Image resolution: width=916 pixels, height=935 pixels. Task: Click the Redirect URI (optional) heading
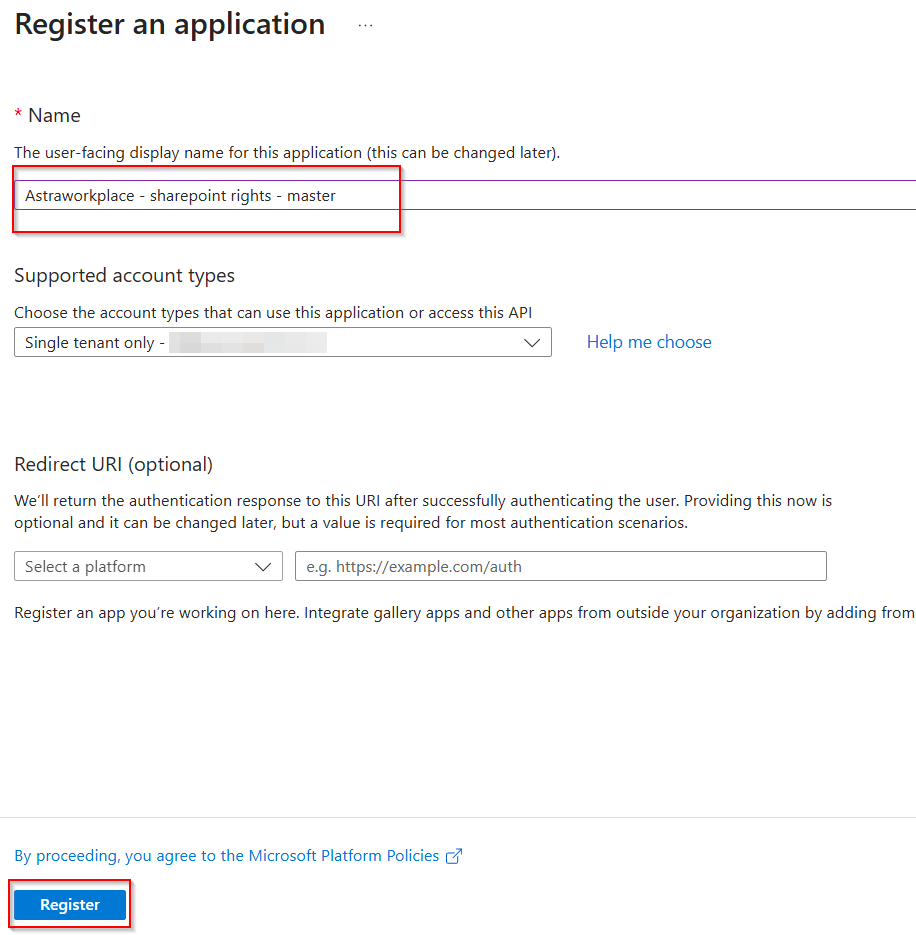pyautogui.click(x=113, y=464)
